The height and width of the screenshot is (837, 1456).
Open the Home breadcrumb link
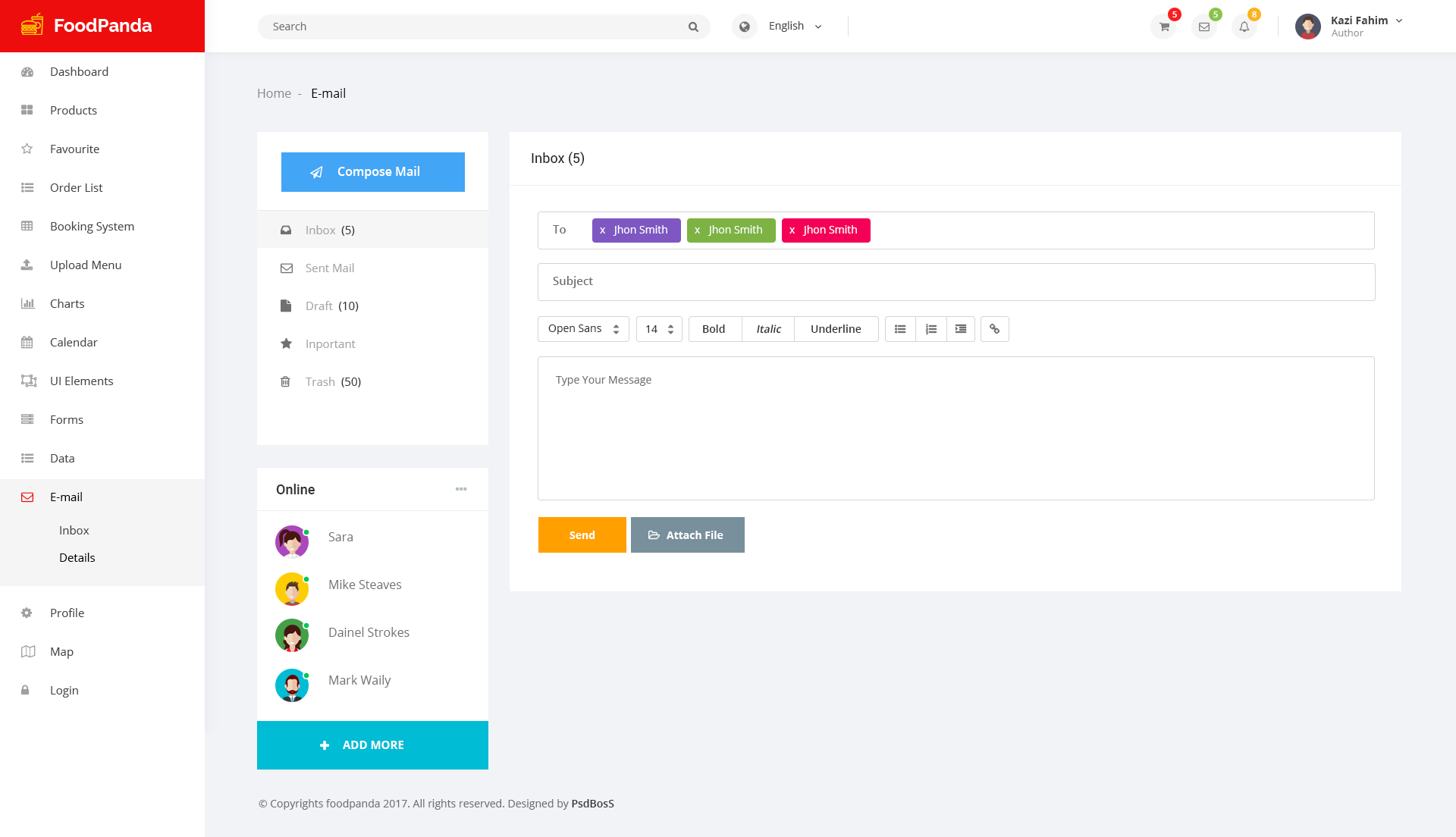tap(274, 93)
